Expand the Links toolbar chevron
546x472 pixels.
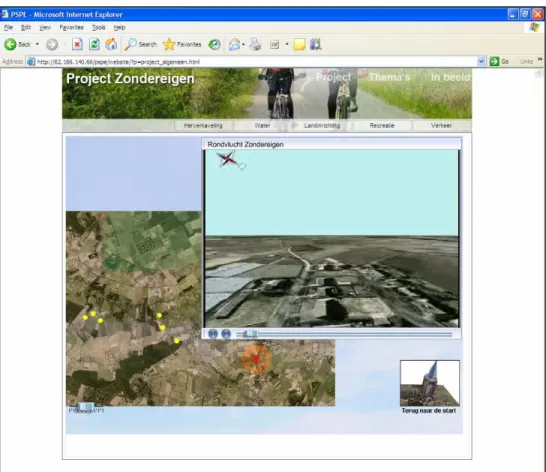point(540,60)
